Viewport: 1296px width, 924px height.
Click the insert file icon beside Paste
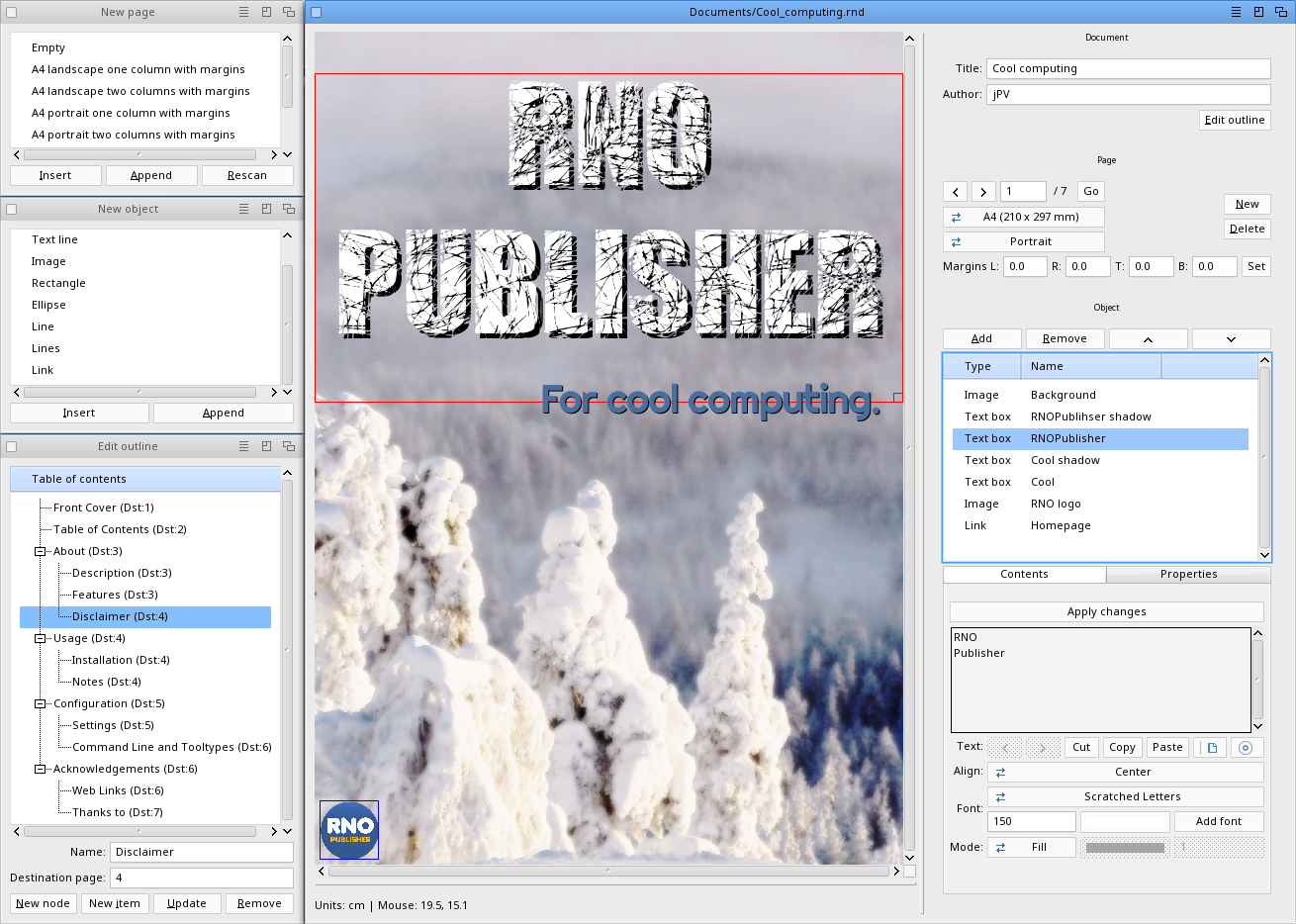coord(1211,748)
